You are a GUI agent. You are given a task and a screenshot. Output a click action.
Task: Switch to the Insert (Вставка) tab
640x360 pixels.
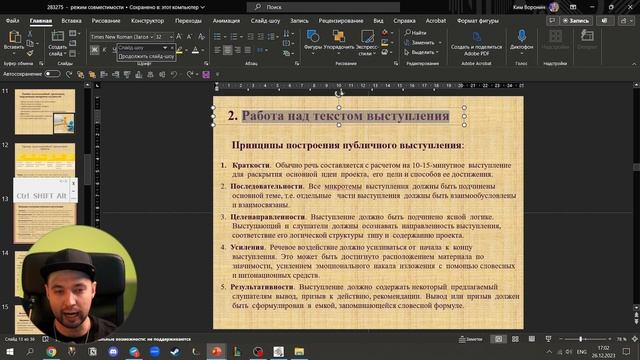tap(71, 21)
